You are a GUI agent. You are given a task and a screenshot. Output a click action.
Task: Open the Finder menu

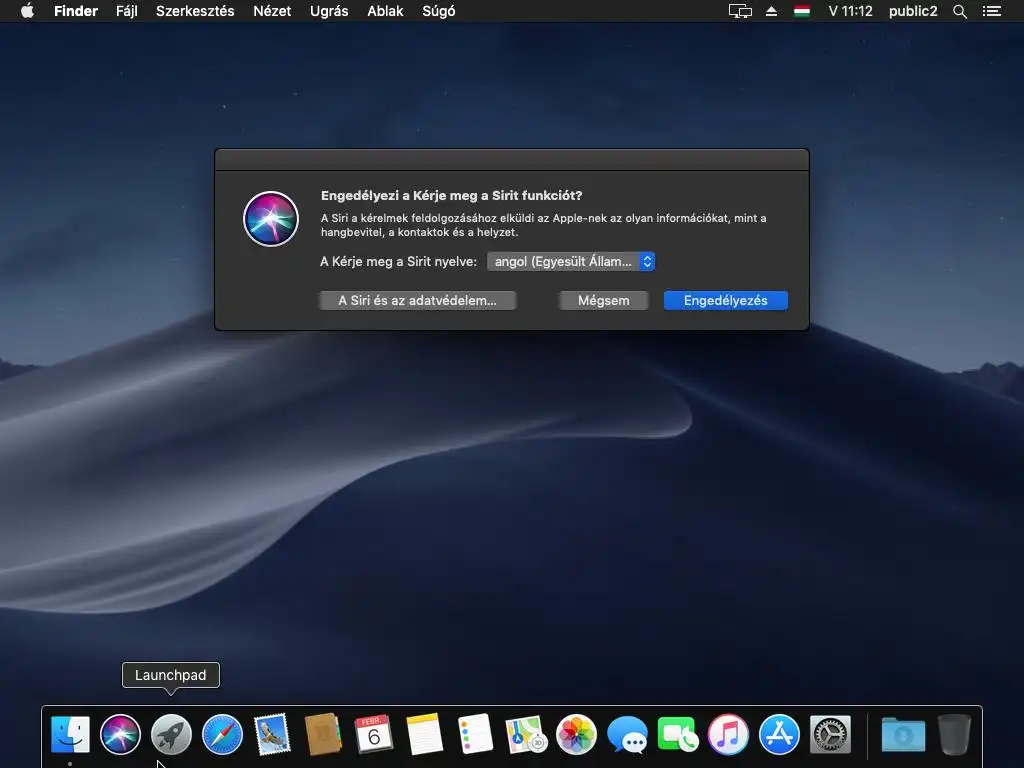(x=76, y=11)
